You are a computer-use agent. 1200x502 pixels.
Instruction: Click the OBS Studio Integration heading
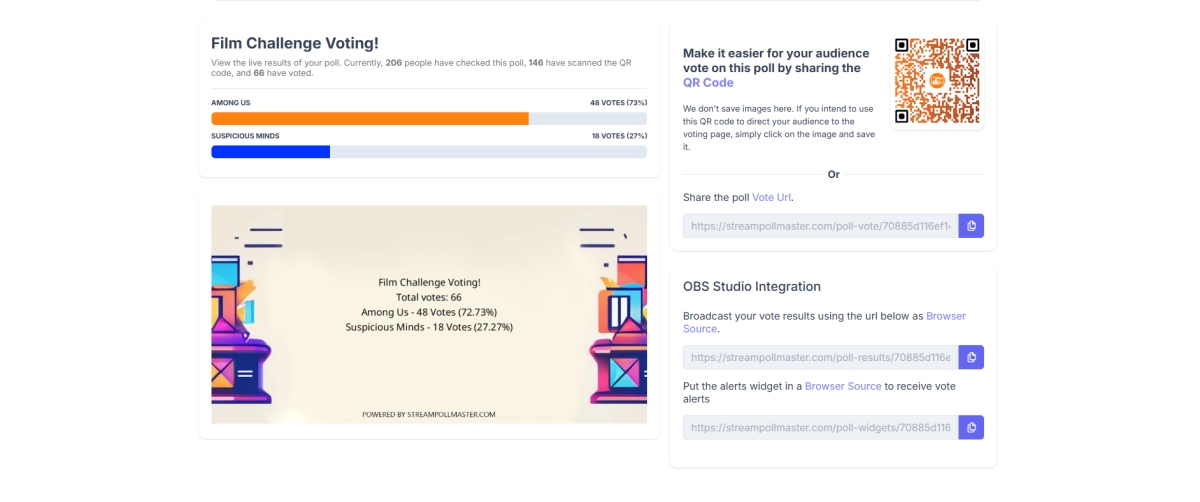coord(751,287)
